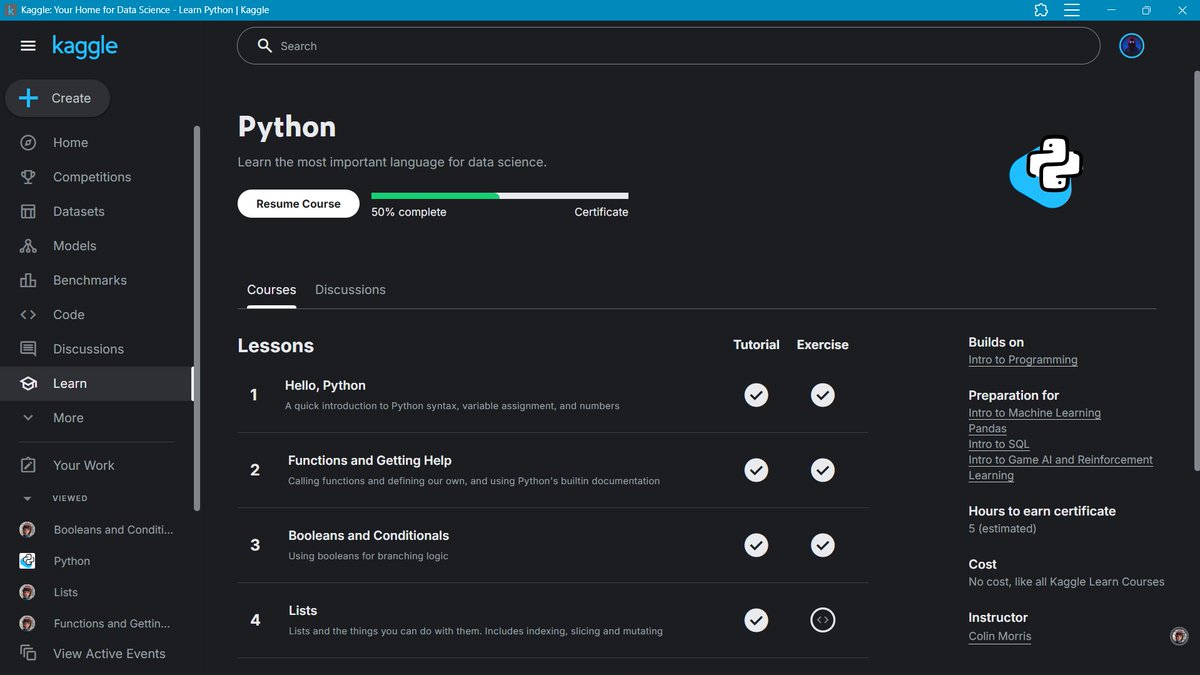The image size is (1200, 675).
Task: Click avatar beside Lists viewed item
Action: [x=27, y=592]
